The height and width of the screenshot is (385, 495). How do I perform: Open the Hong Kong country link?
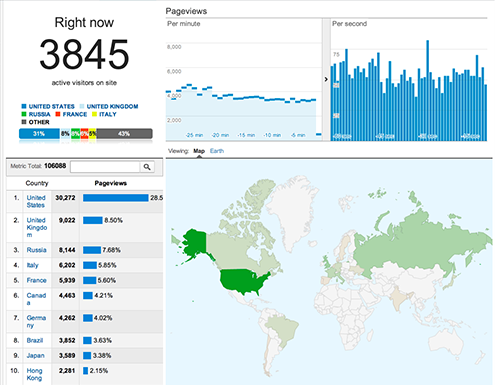tap(34, 374)
